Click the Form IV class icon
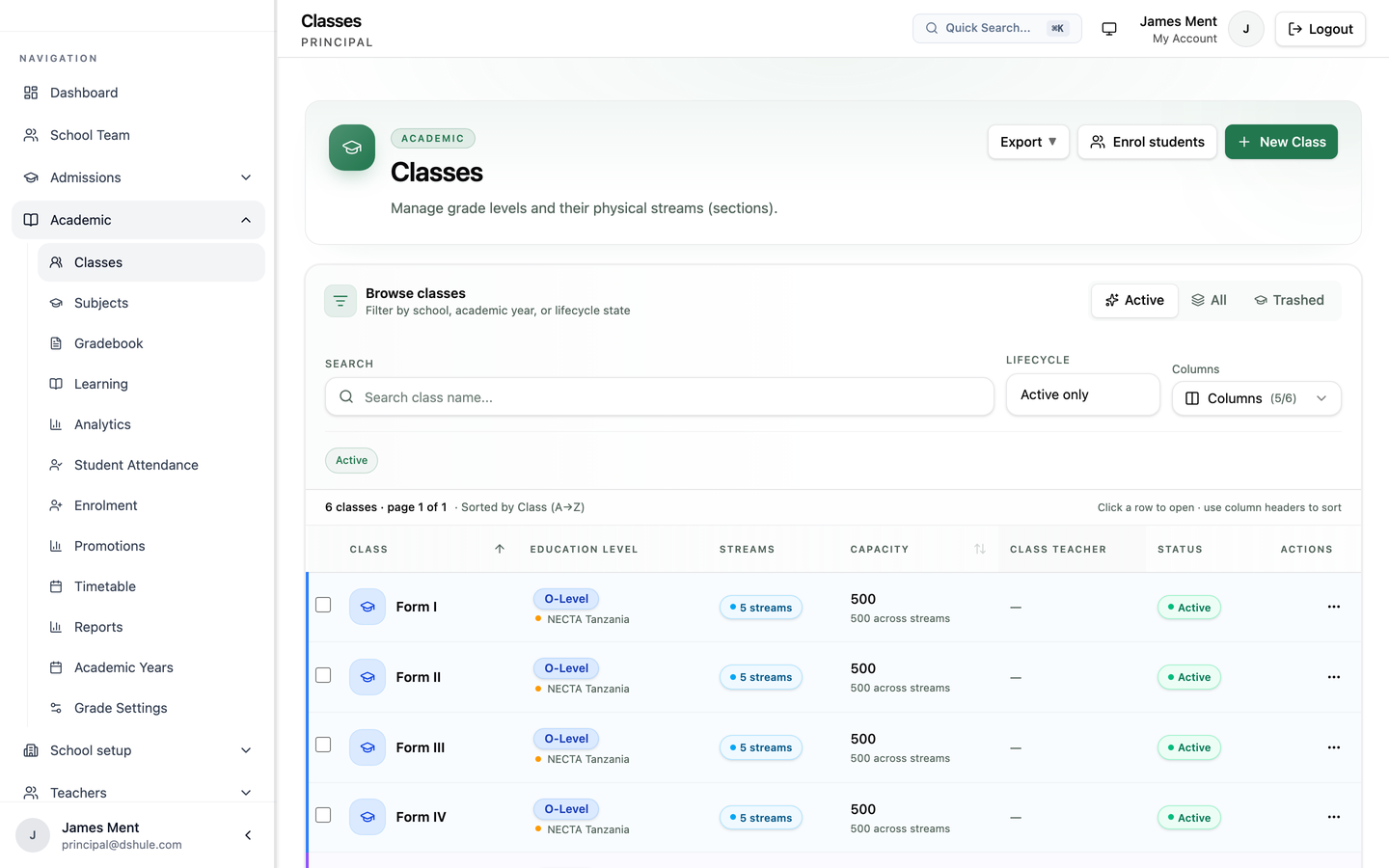Viewport: 1389px width, 868px height. point(368,817)
